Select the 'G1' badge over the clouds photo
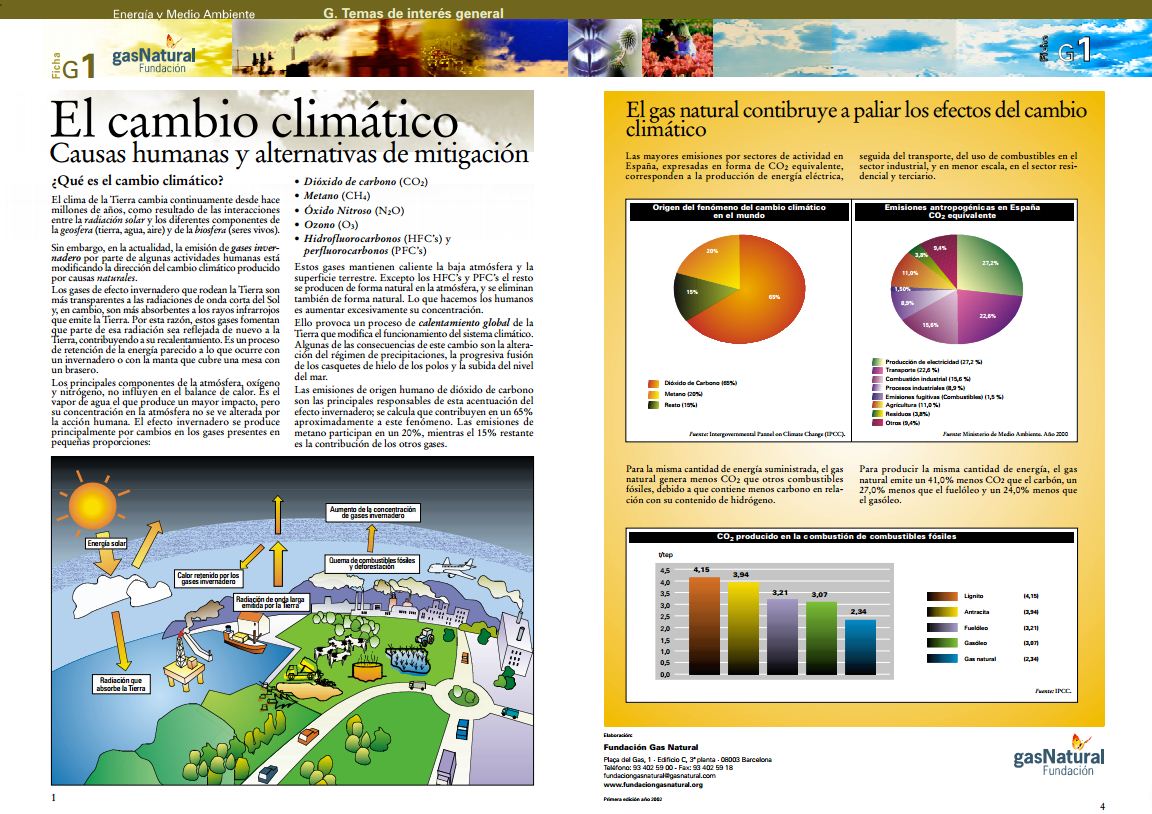The width and height of the screenshot is (1152, 814). coord(1065,51)
